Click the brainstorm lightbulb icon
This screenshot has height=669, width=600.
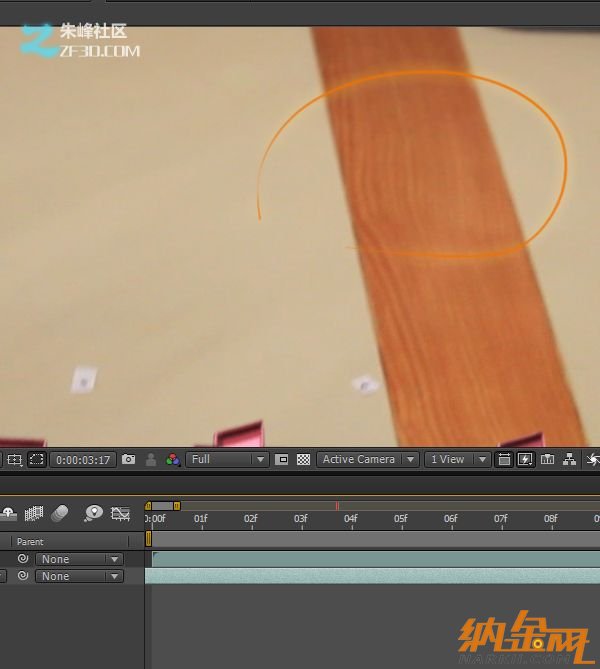point(93,513)
